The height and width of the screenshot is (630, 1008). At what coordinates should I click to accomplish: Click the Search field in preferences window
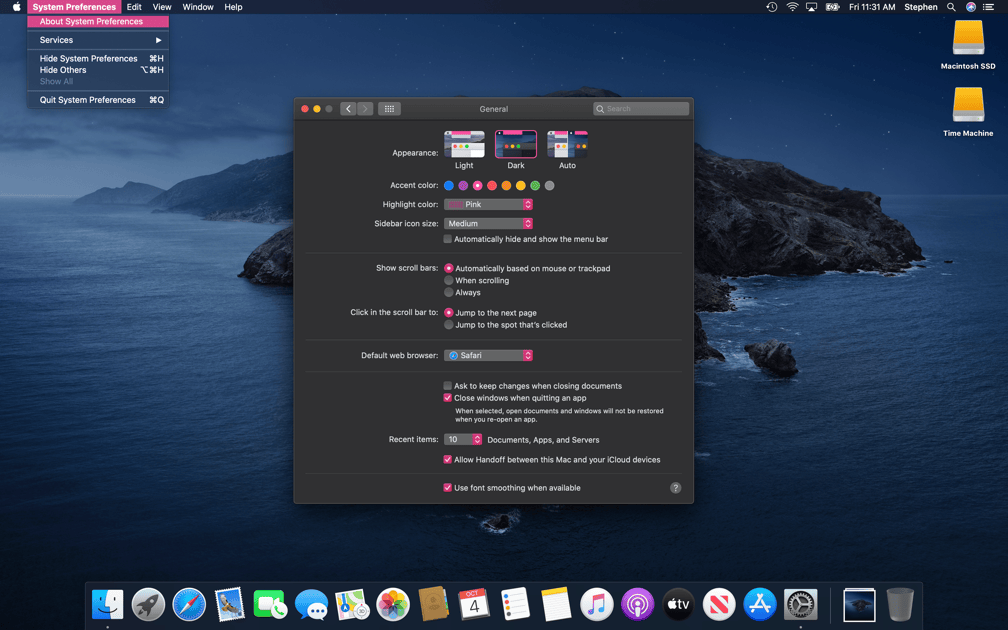(641, 109)
